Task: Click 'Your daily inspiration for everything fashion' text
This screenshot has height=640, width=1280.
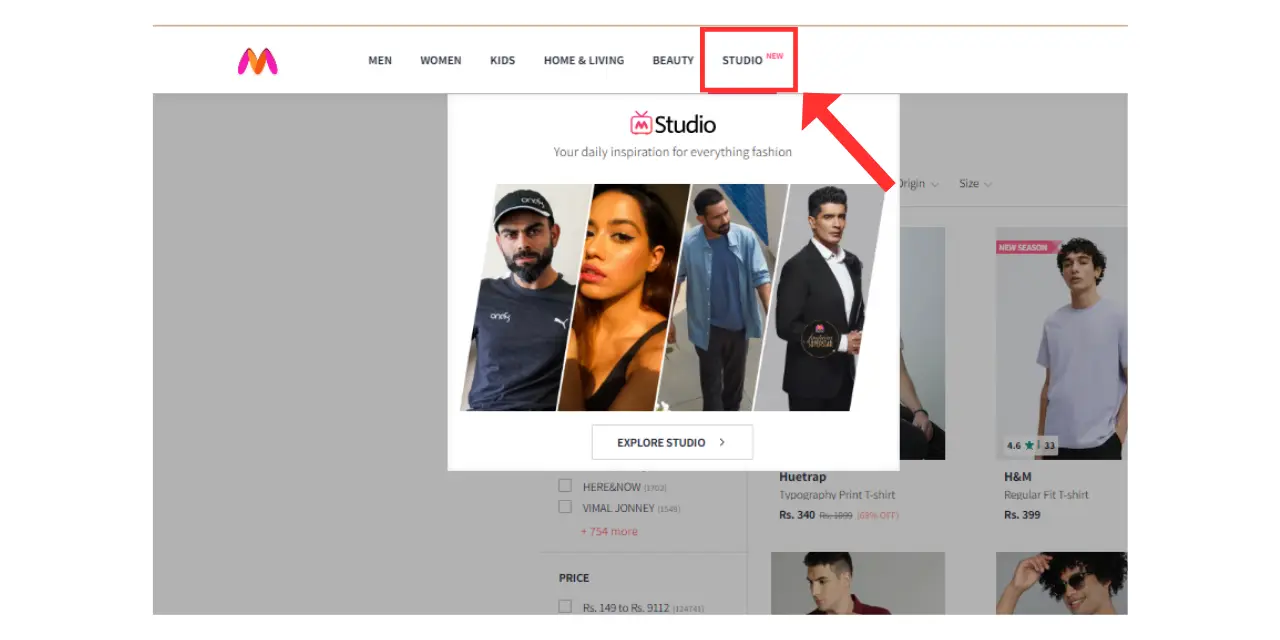Action: pyautogui.click(x=673, y=152)
